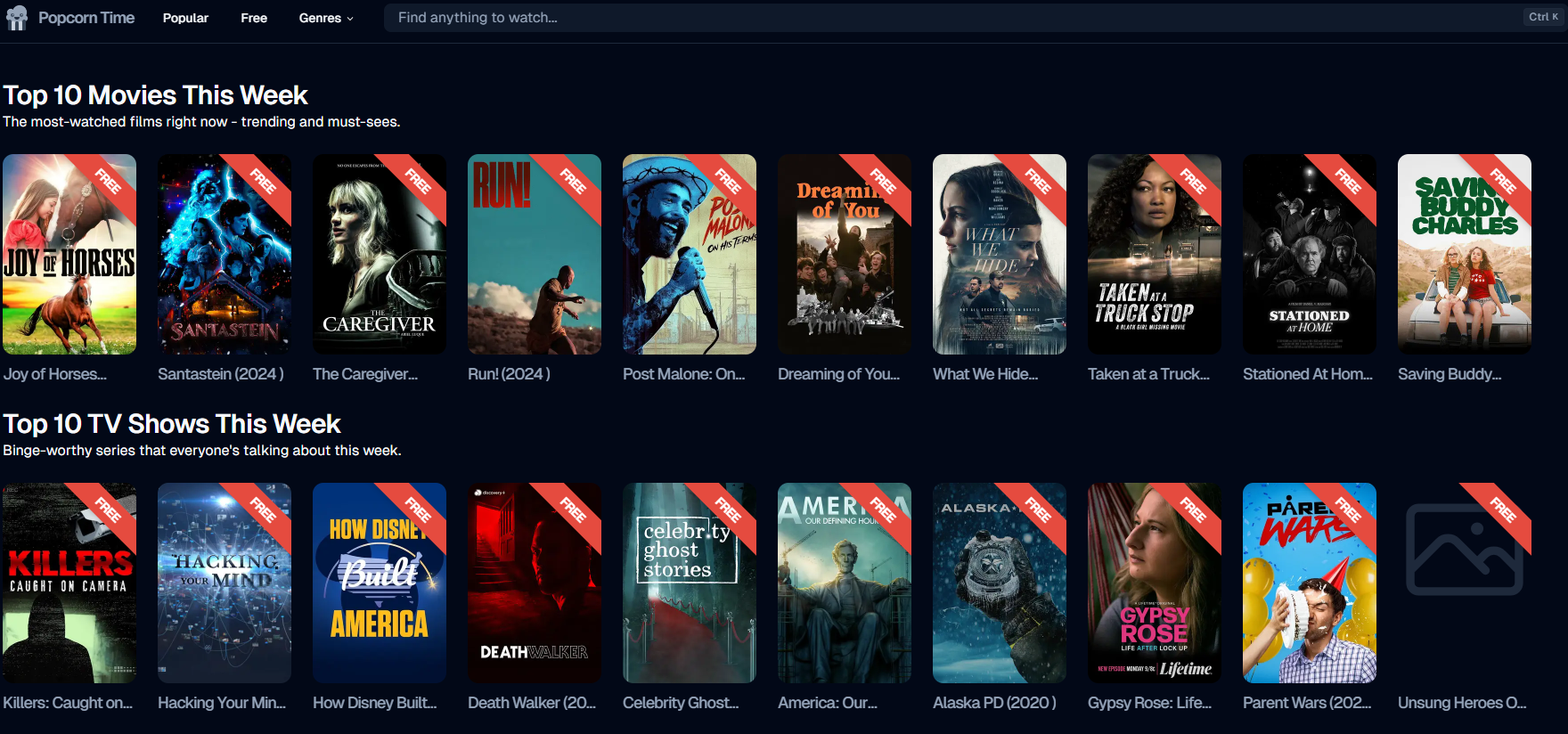The width and height of the screenshot is (1568, 734).
Task: Click 'How Disney Built...' title text
Action: 375,703
